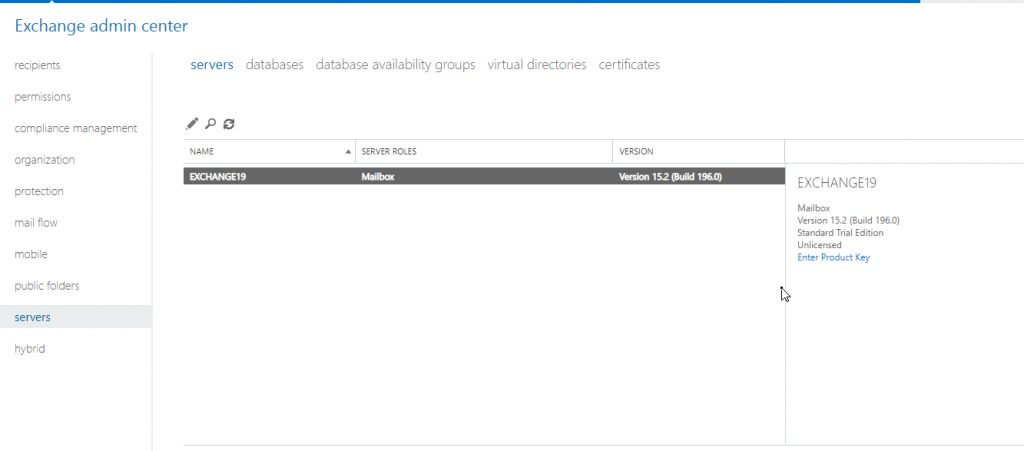1024x451 pixels.
Task: Switch to the databases tab
Action: [x=275, y=65]
